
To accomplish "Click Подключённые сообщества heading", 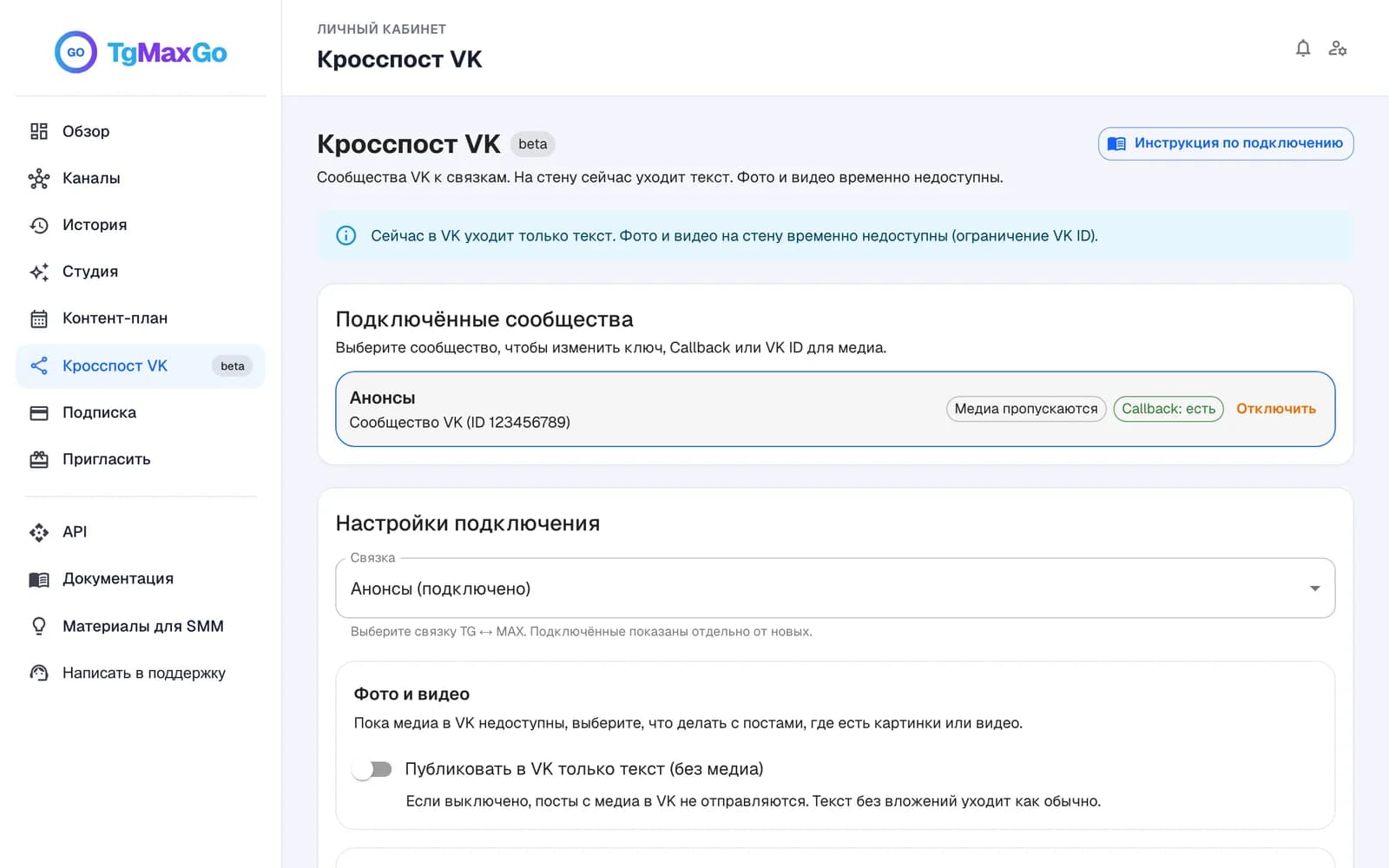I will click(x=484, y=319).
